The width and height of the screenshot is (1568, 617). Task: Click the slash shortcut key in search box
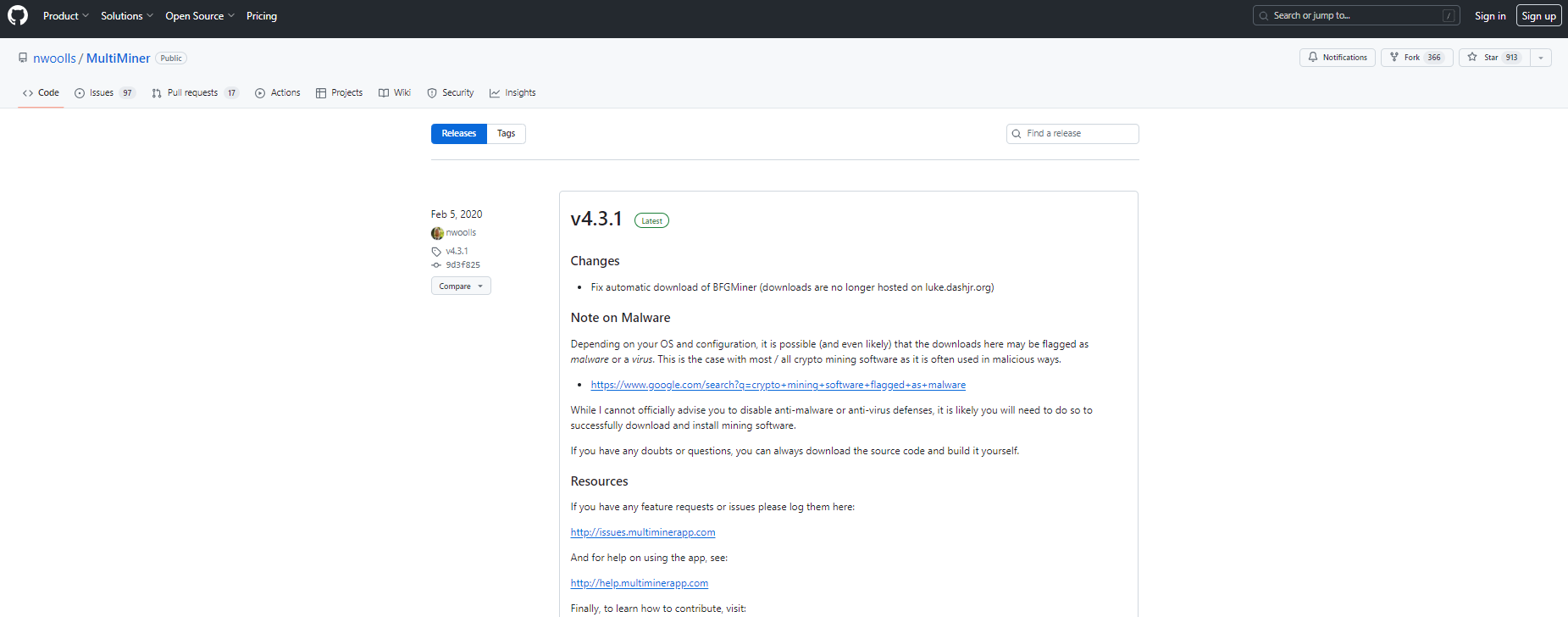[1449, 16]
